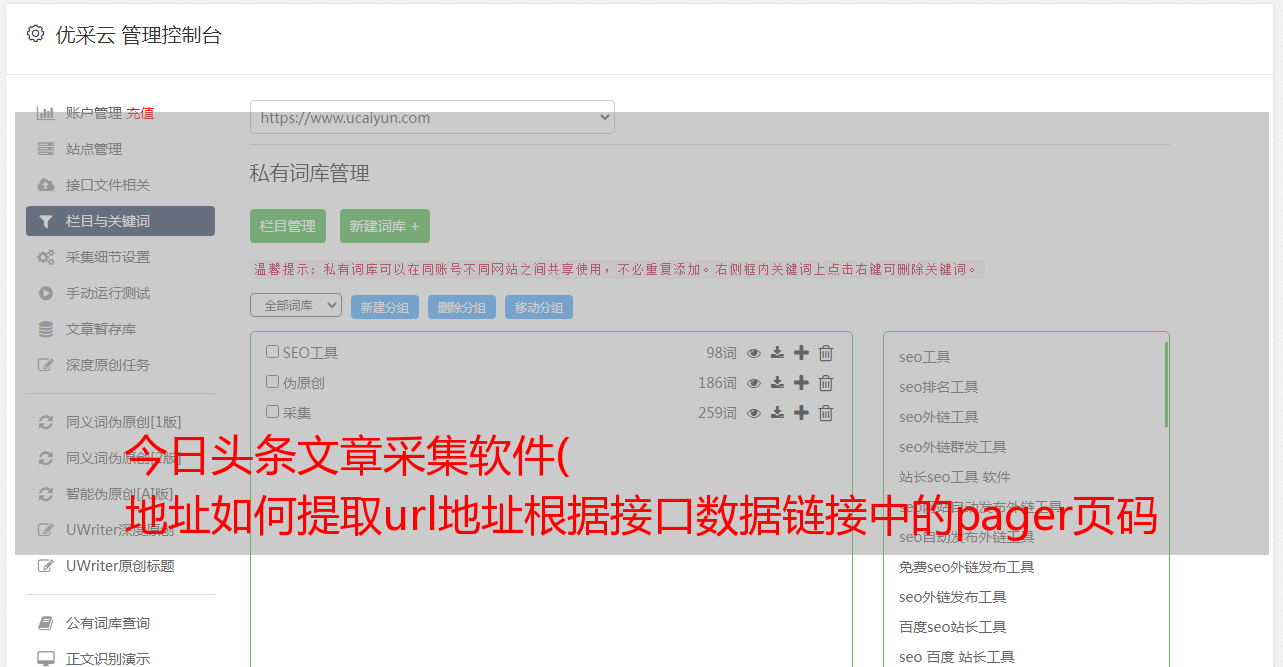Select keyword 免费seo外链发布工具
1283x667 pixels.
point(967,567)
